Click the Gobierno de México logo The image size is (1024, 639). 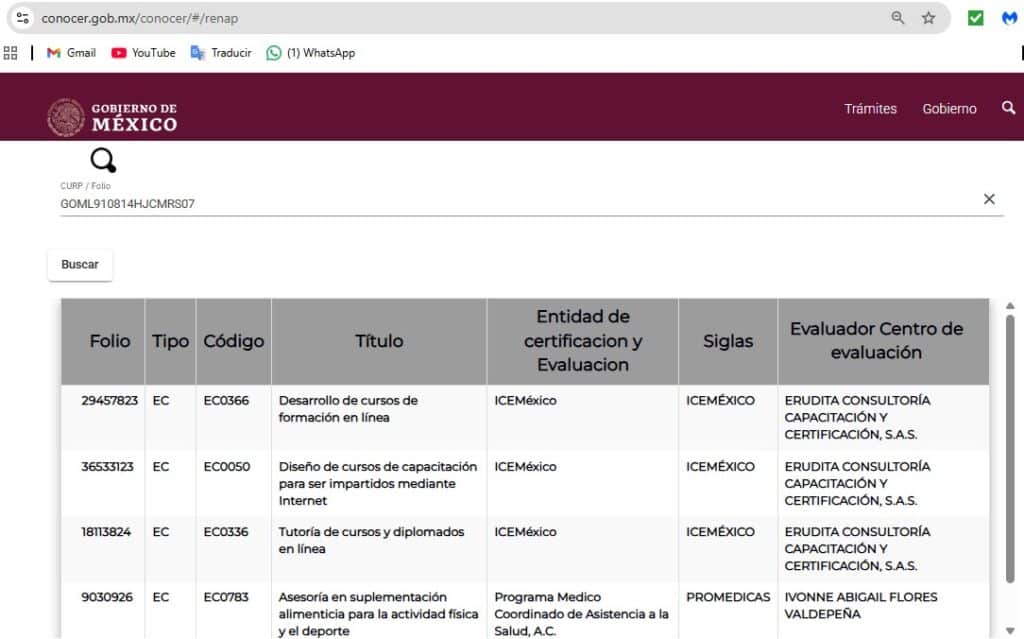click(112, 117)
